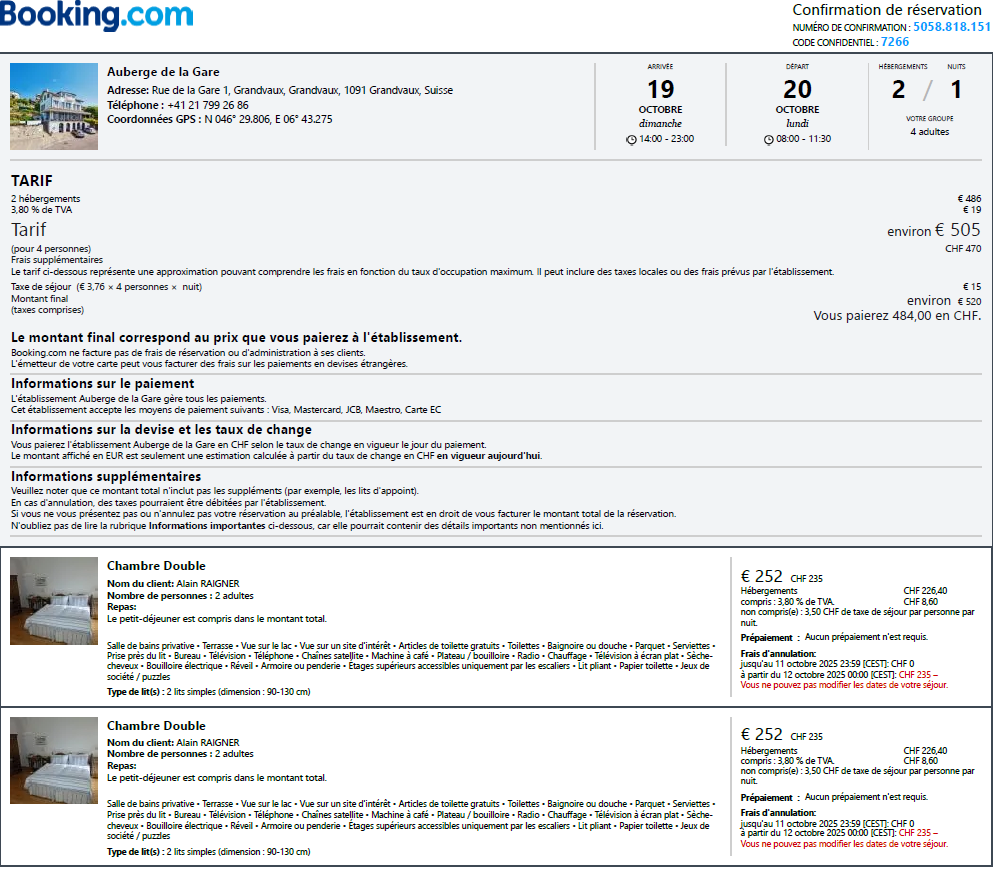Click the arrival day number 19
Viewport: 993px width, 874px height.
pos(660,90)
